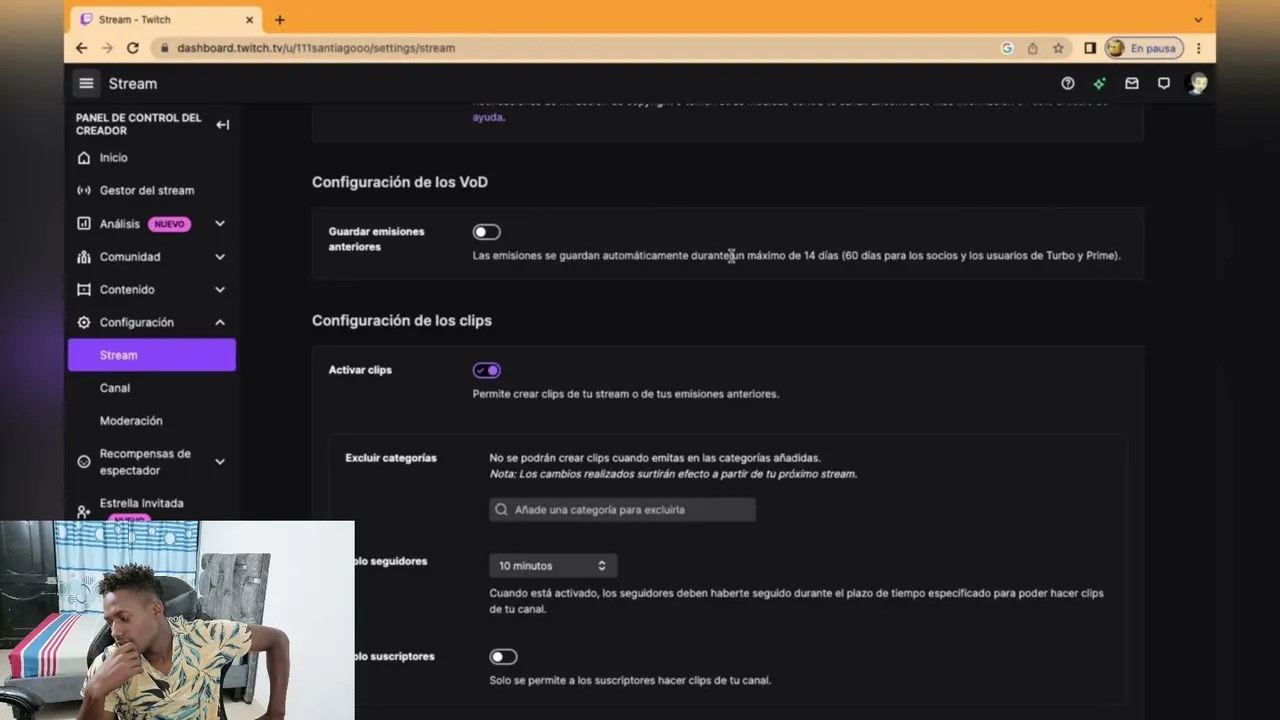Viewport: 1280px width, 720px height.
Task: Click the Google icon in address bar
Action: coord(1007,48)
